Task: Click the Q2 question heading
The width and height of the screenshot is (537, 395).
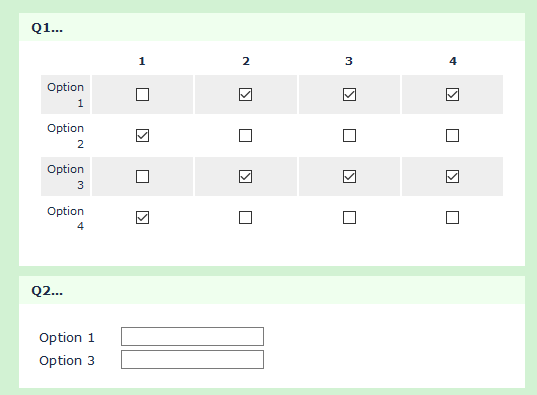Action: tap(47, 291)
